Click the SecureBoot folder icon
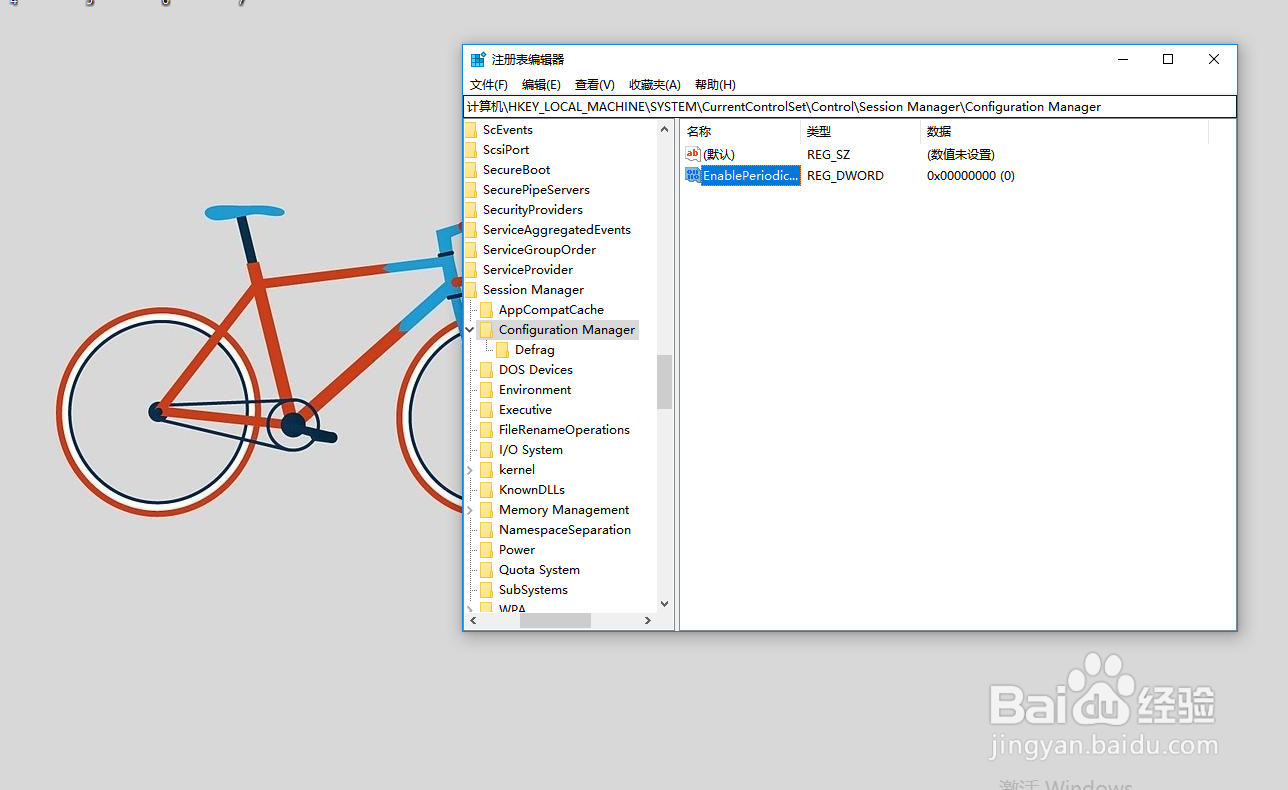 pos(471,170)
